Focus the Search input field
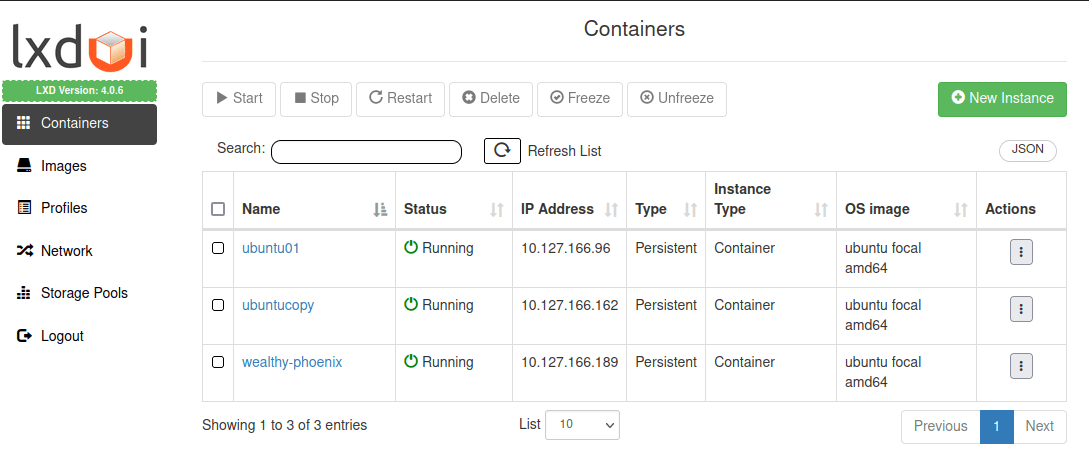Viewport: 1089px width, 463px height. point(366,152)
